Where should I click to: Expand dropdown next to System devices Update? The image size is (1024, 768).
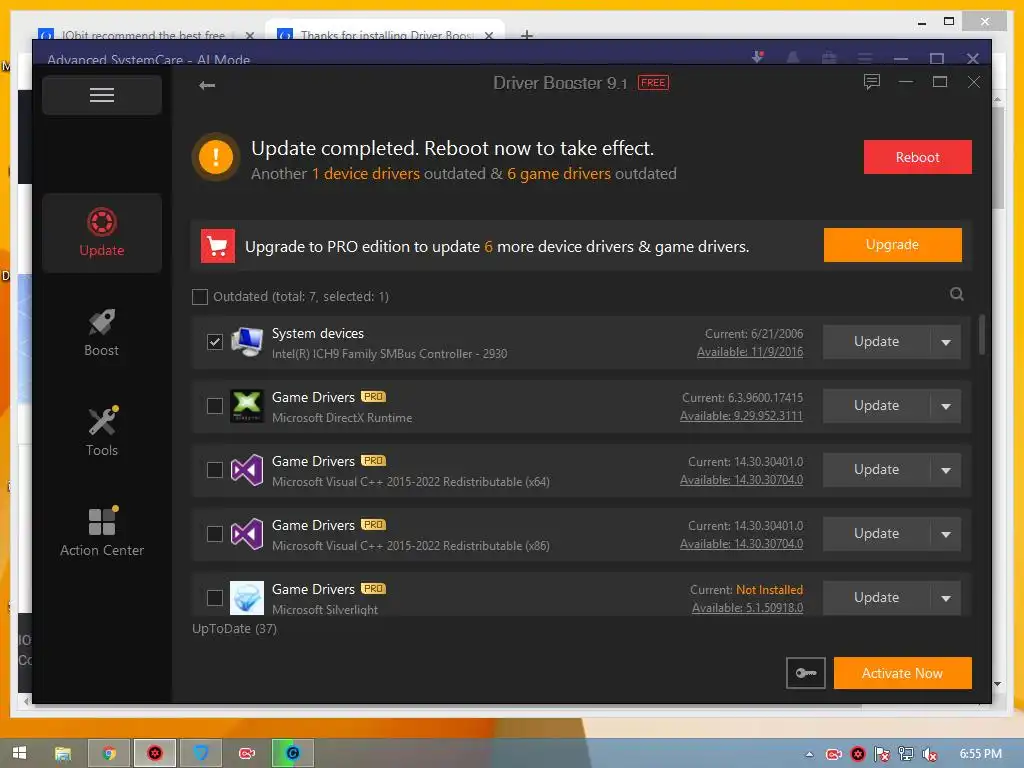(946, 342)
